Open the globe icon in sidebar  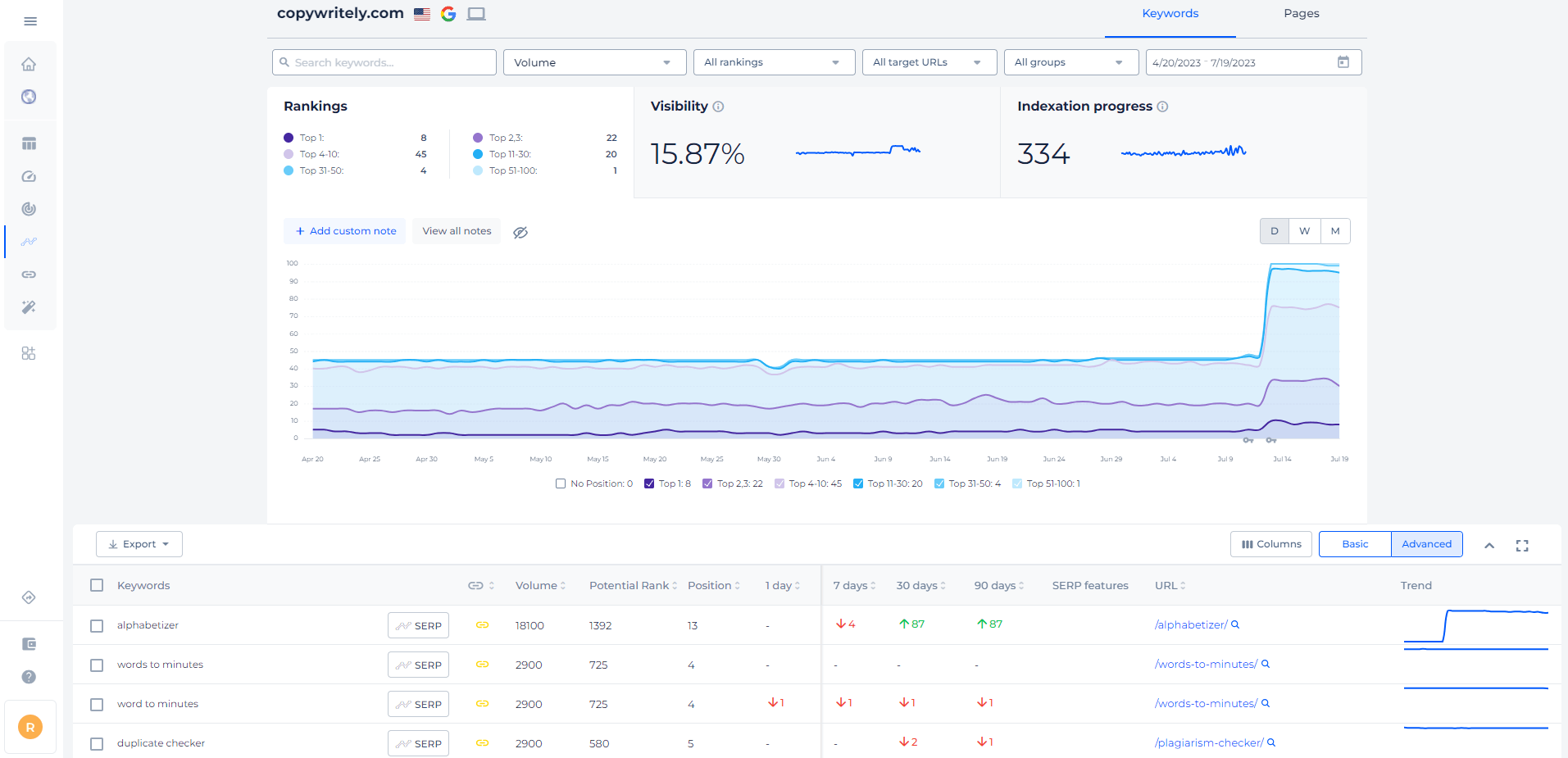[29, 97]
